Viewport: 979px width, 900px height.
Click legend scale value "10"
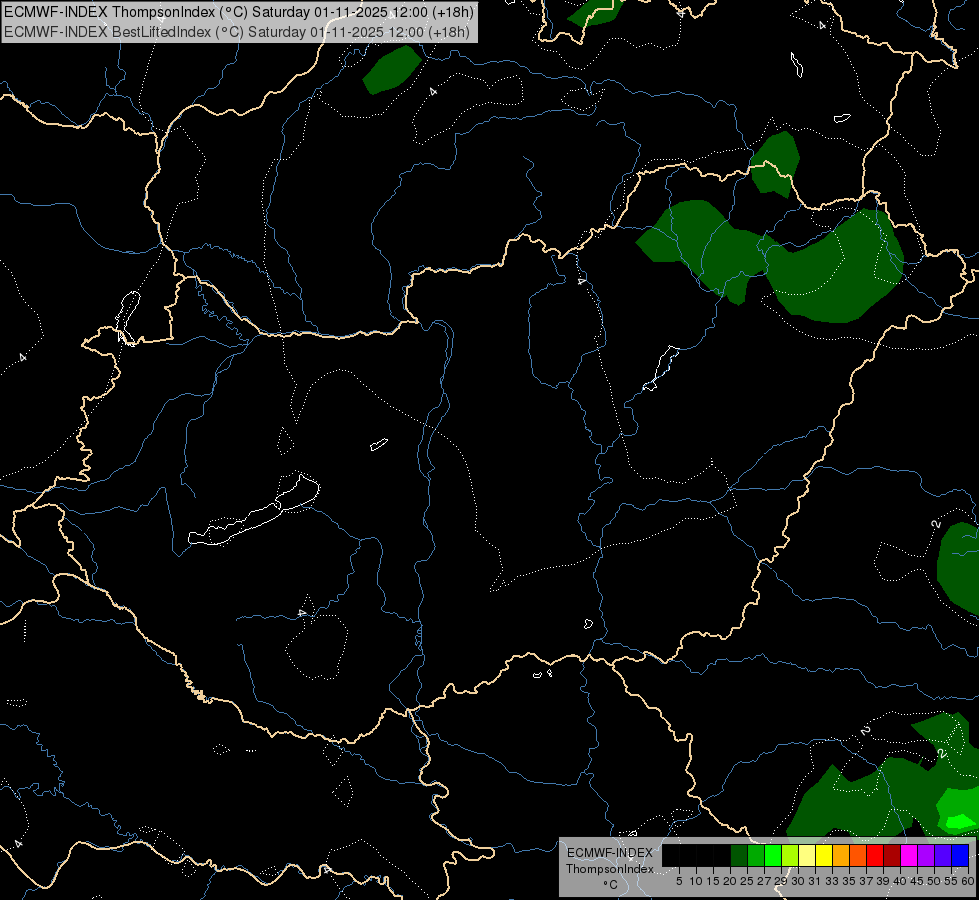pyautogui.click(x=696, y=881)
